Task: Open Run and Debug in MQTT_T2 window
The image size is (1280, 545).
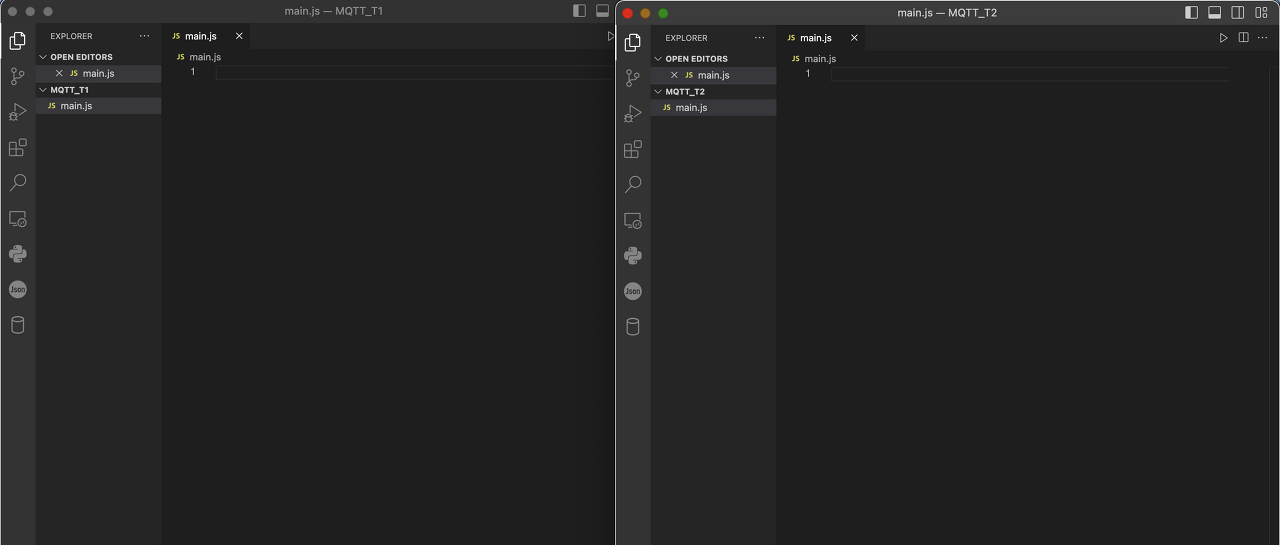Action: tap(632, 114)
